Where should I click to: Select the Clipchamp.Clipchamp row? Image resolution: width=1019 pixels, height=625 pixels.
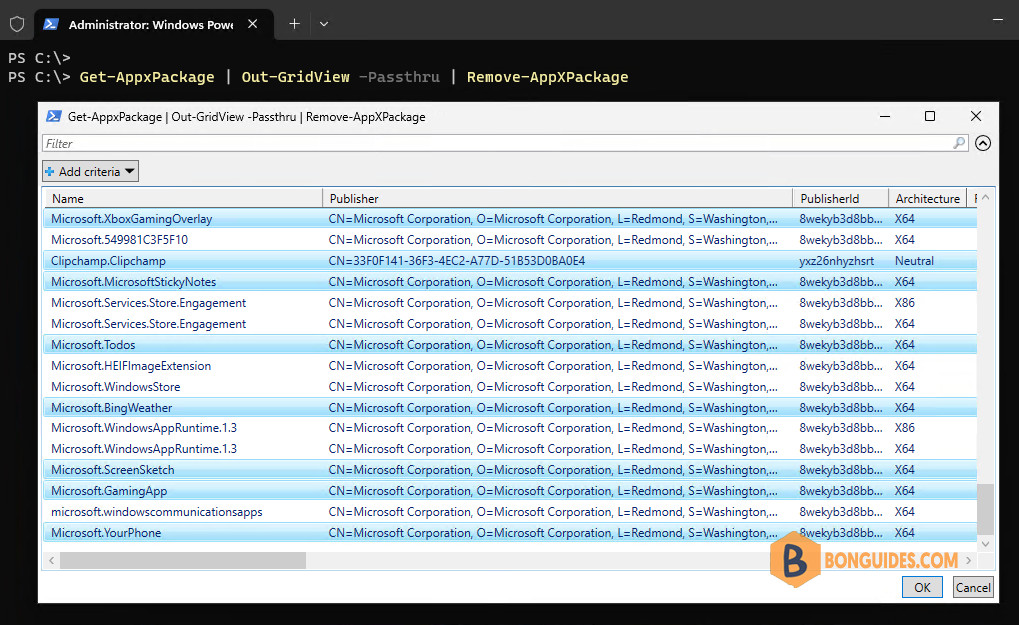click(510, 261)
